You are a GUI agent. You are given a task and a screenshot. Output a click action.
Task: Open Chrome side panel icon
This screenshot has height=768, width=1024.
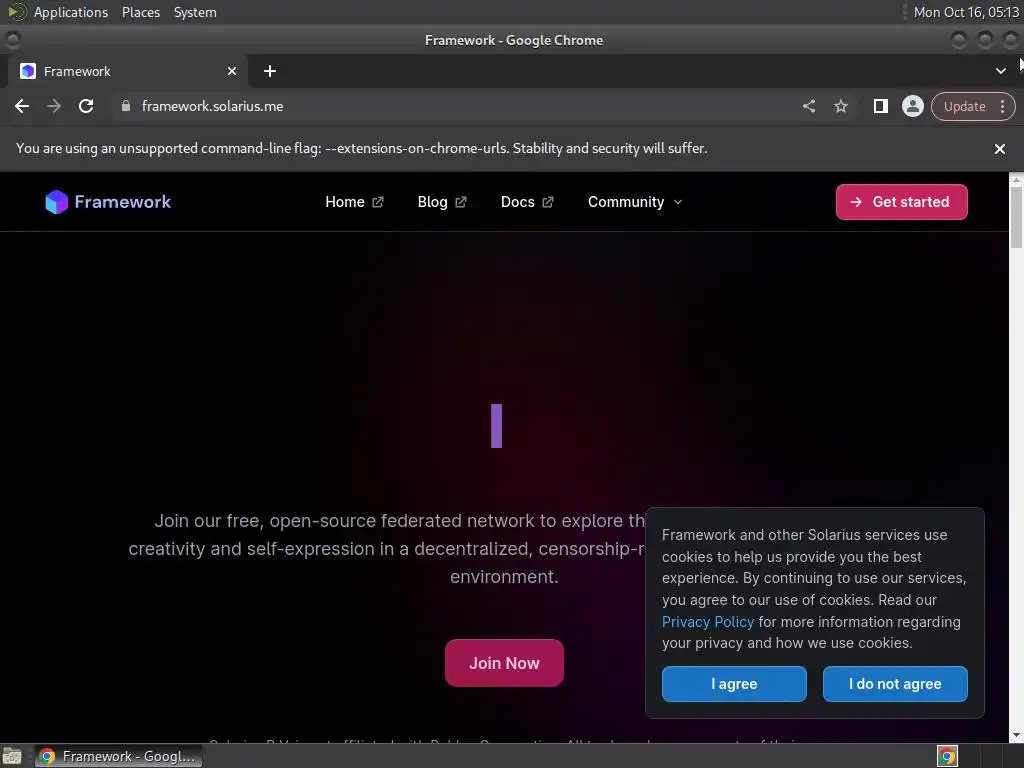880,106
